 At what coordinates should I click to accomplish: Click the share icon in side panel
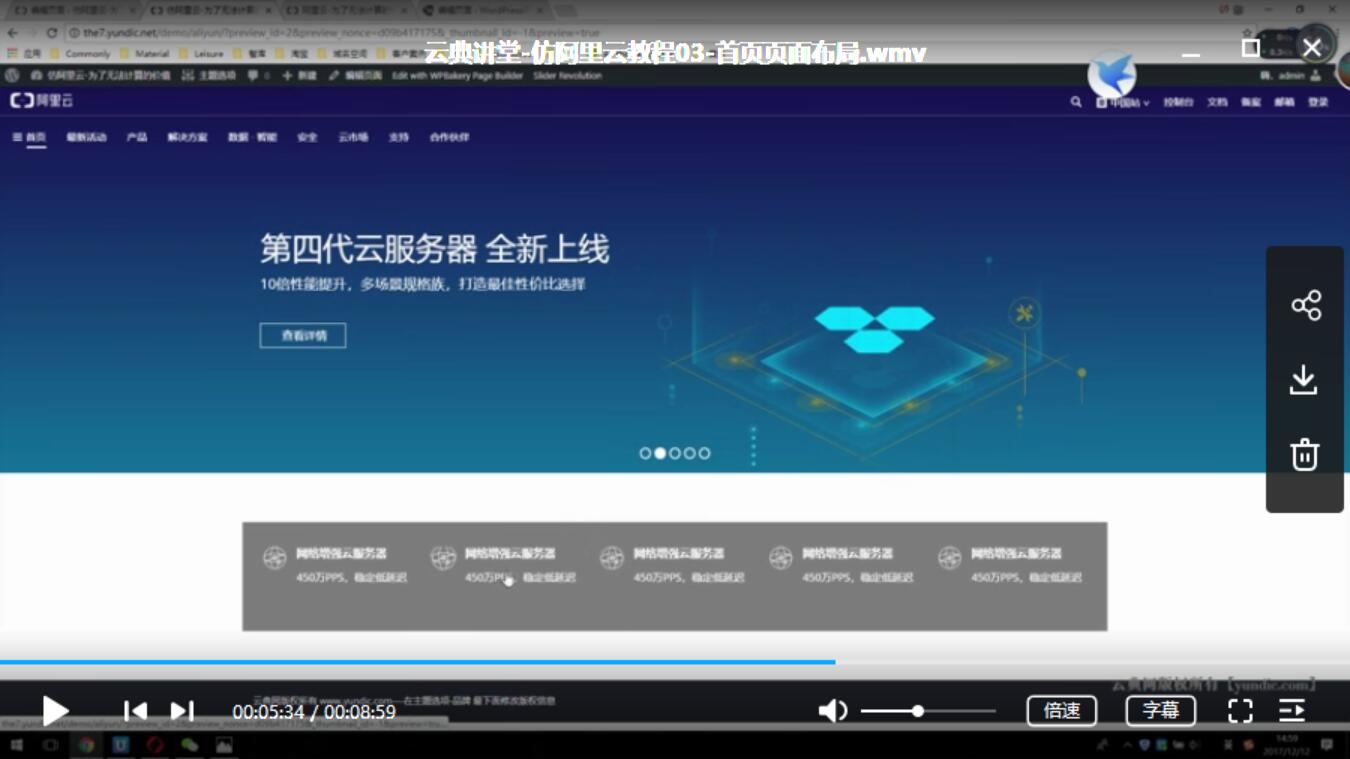coord(1305,305)
